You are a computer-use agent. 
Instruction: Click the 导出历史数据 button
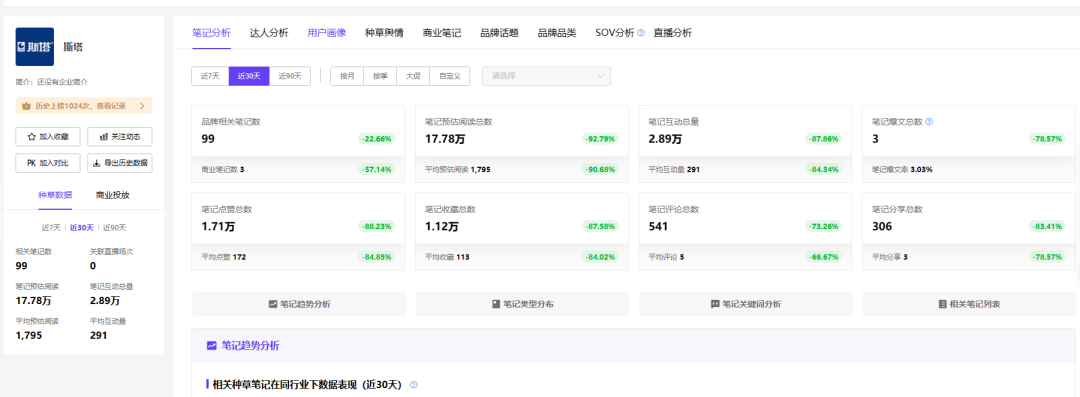[120, 163]
